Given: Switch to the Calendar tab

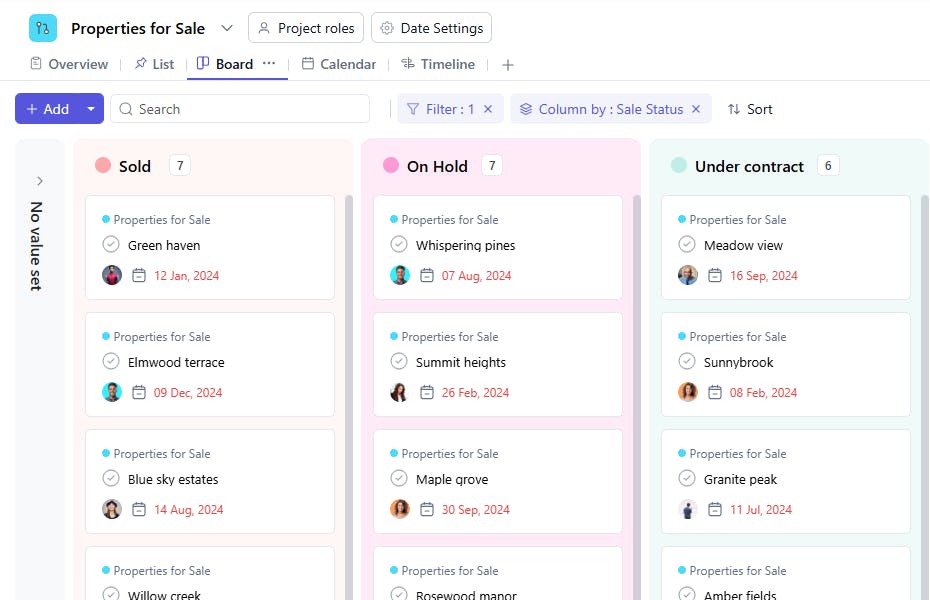Looking at the screenshot, I should tap(338, 64).
